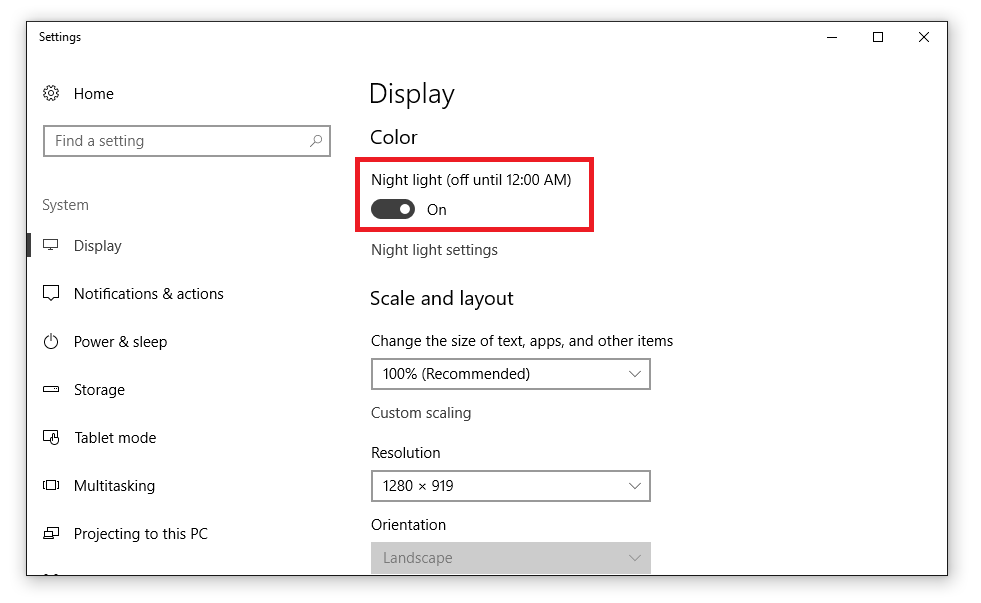
Task: Click the Storage drive icon
Action: tap(51, 389)
